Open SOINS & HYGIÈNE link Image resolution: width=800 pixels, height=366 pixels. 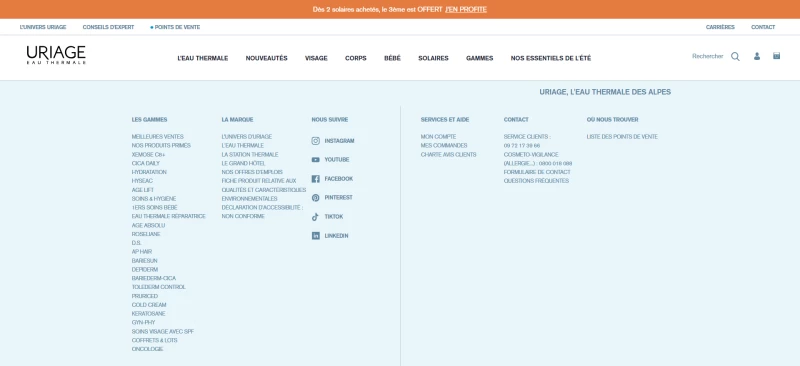(154, 199)
